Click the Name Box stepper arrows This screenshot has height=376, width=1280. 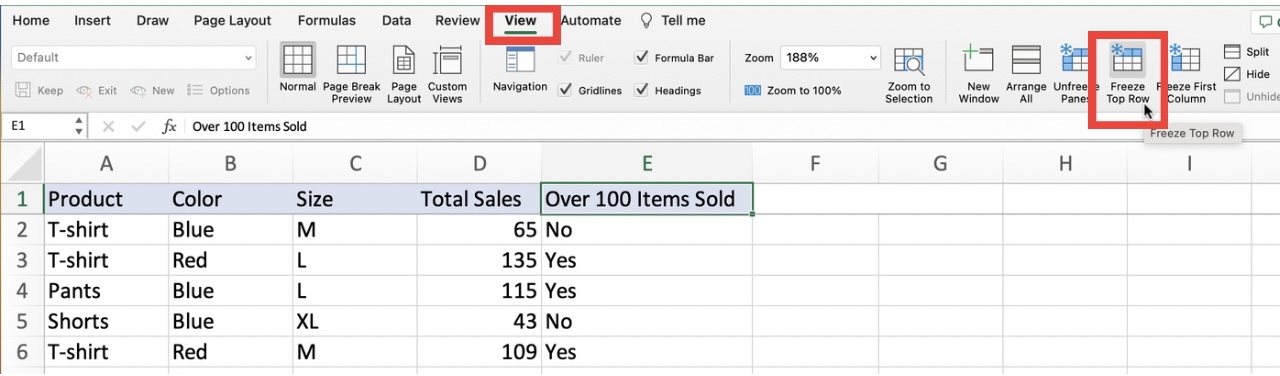pos(79,126)
